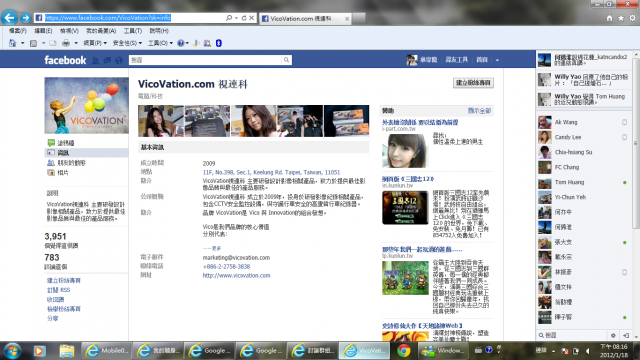Open chat with Tom Huang

click(583, 182)
